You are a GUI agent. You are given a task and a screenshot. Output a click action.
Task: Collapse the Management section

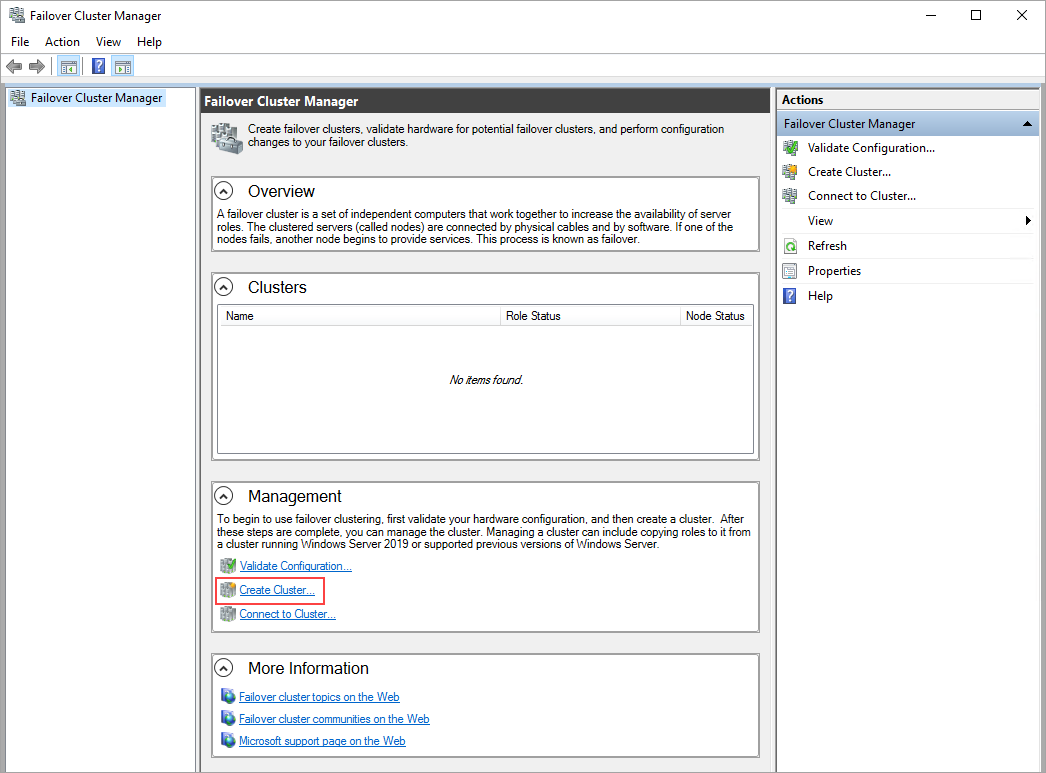coord(224,496)
